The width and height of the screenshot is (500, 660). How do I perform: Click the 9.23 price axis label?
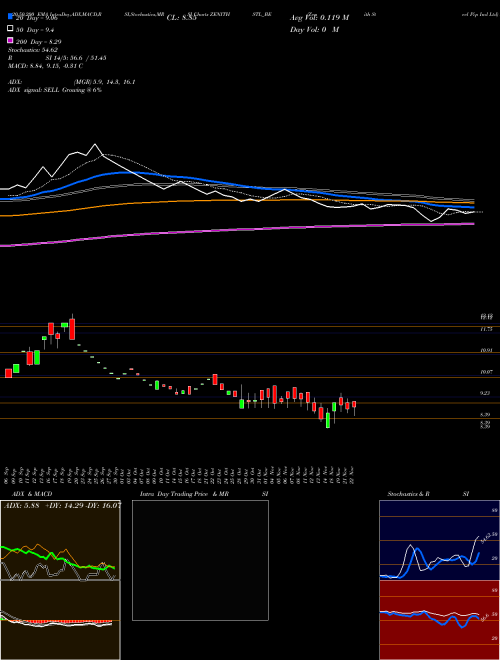(485, 393)
